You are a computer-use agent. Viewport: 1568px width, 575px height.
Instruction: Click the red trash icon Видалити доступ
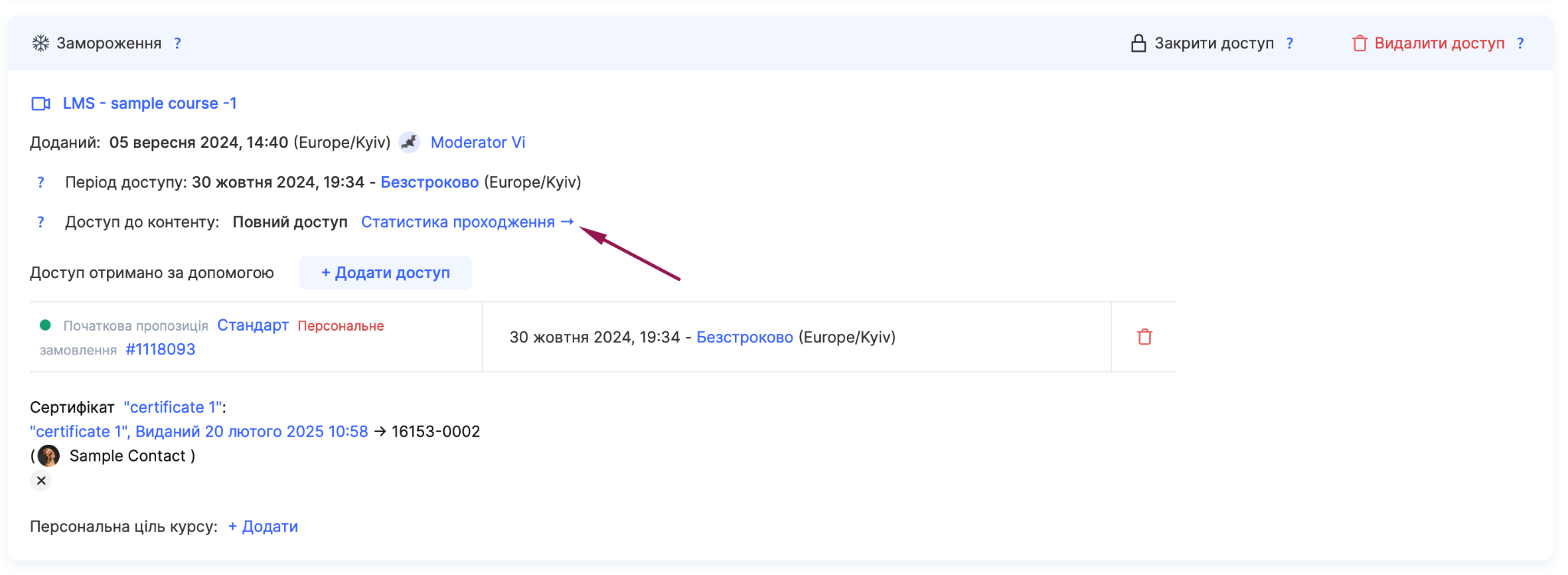[1360, 43]
